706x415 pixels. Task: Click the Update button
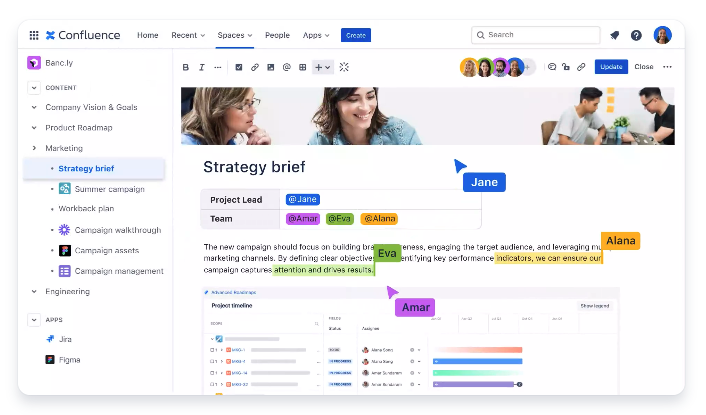pos(611,67)
